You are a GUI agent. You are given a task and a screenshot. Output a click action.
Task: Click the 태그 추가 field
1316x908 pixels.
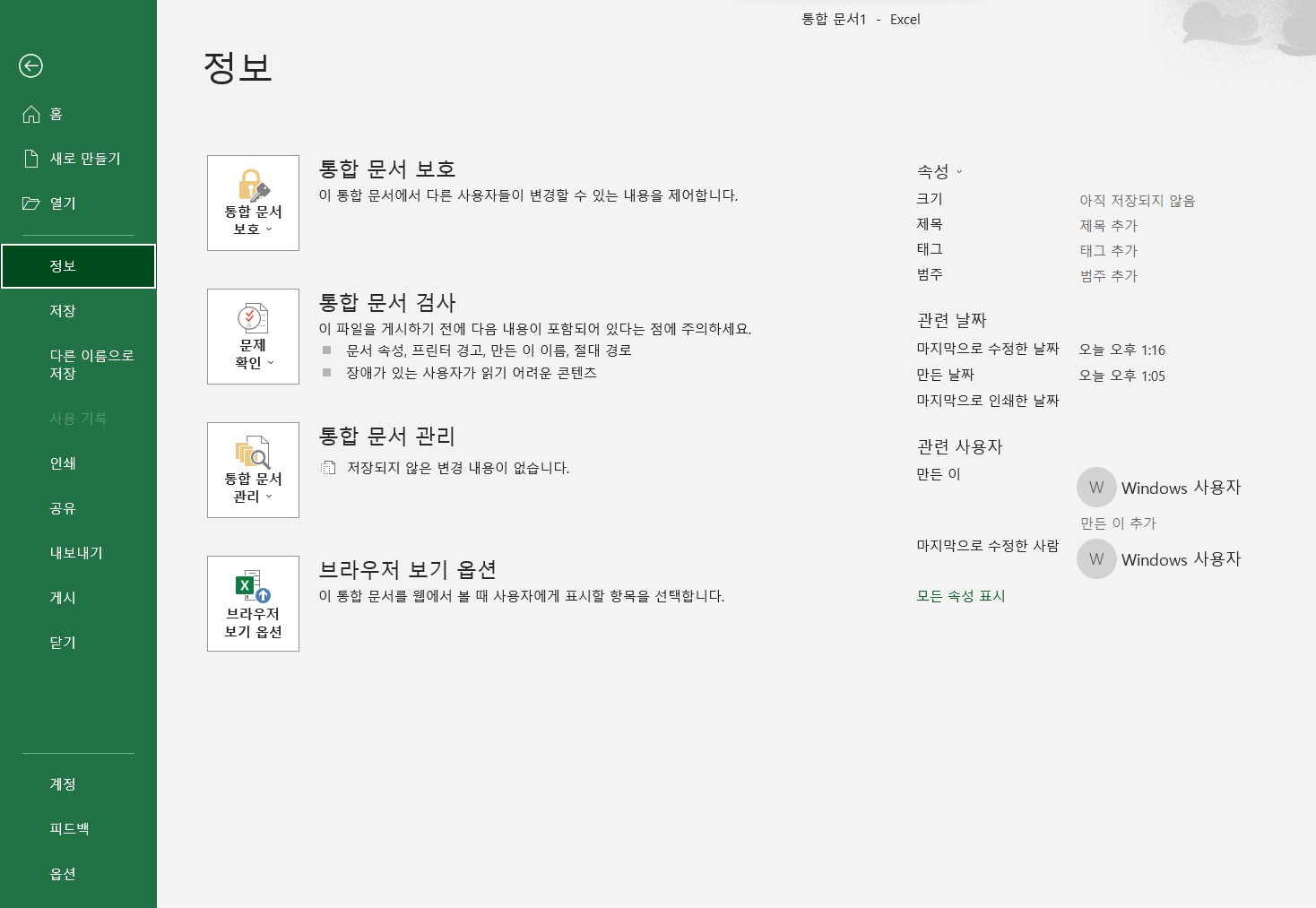point(1108,251)
